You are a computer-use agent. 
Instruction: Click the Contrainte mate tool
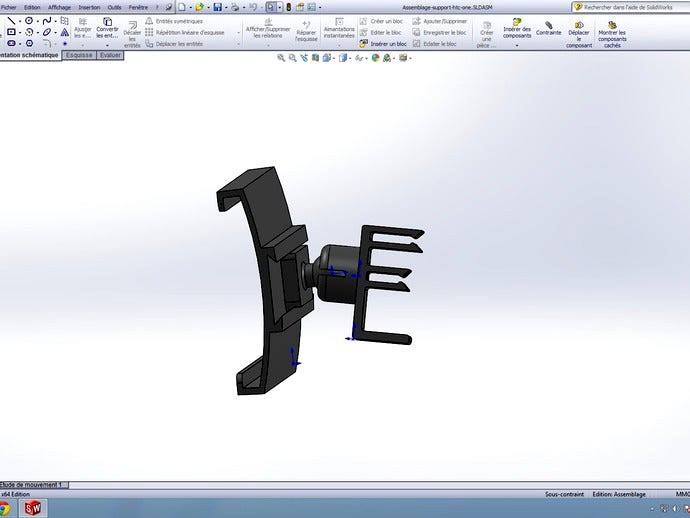[548, 28]
